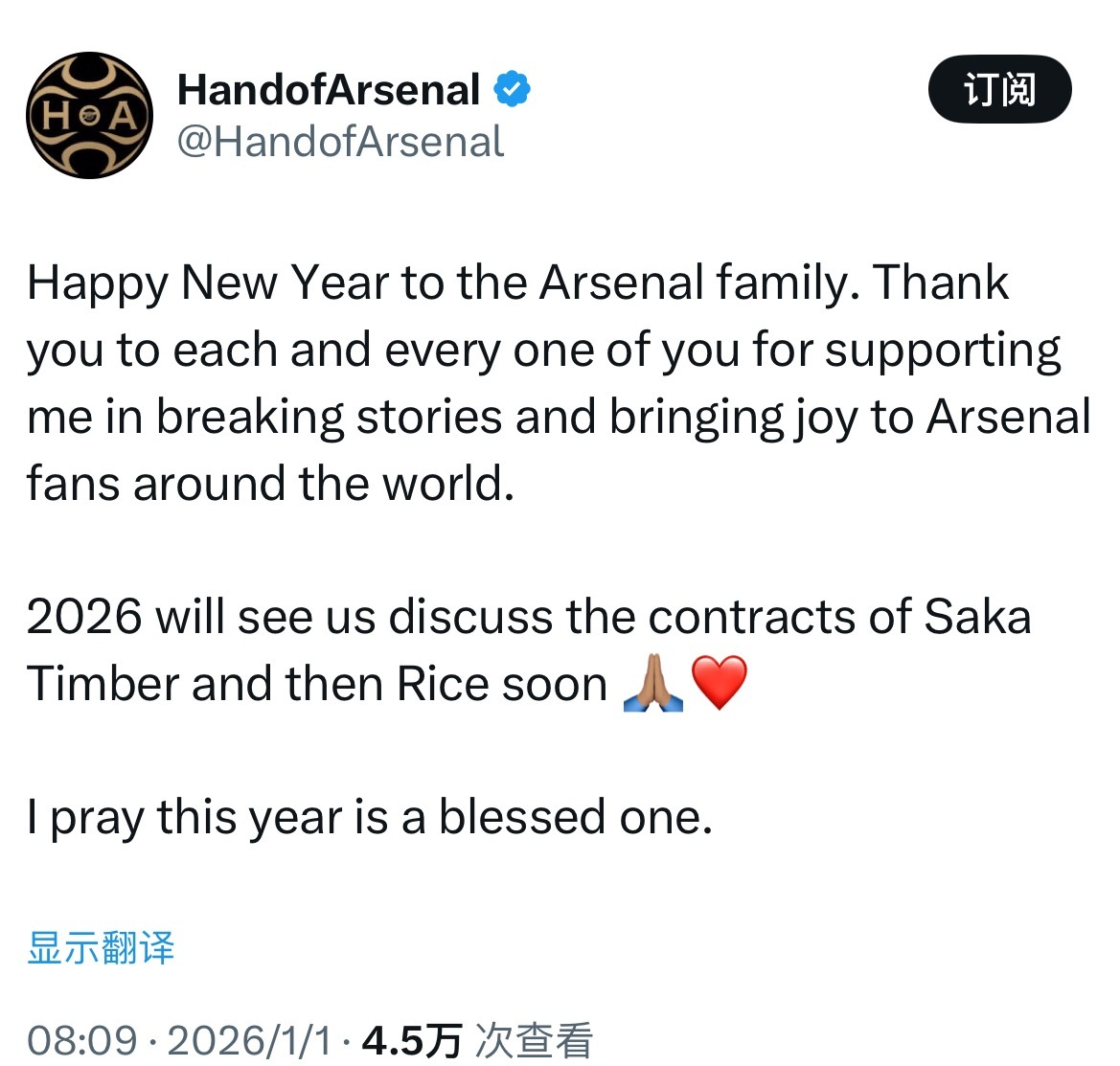Click the 2026/1/1 post date

pyautogui.click(x=249, y=1040)
